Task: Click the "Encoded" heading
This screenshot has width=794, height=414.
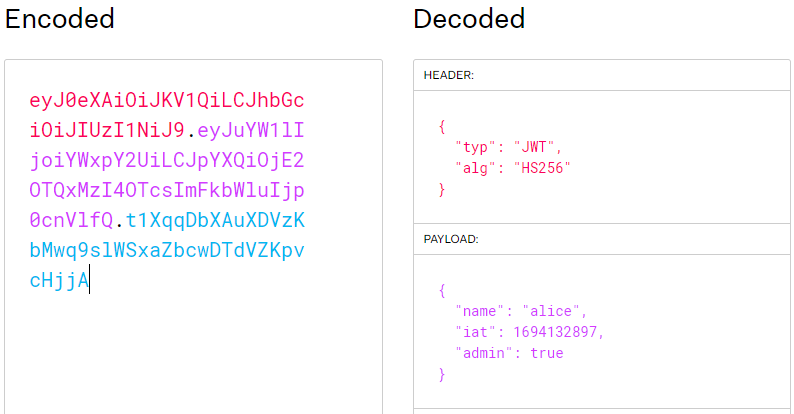Action: click(x=60, y=19)
